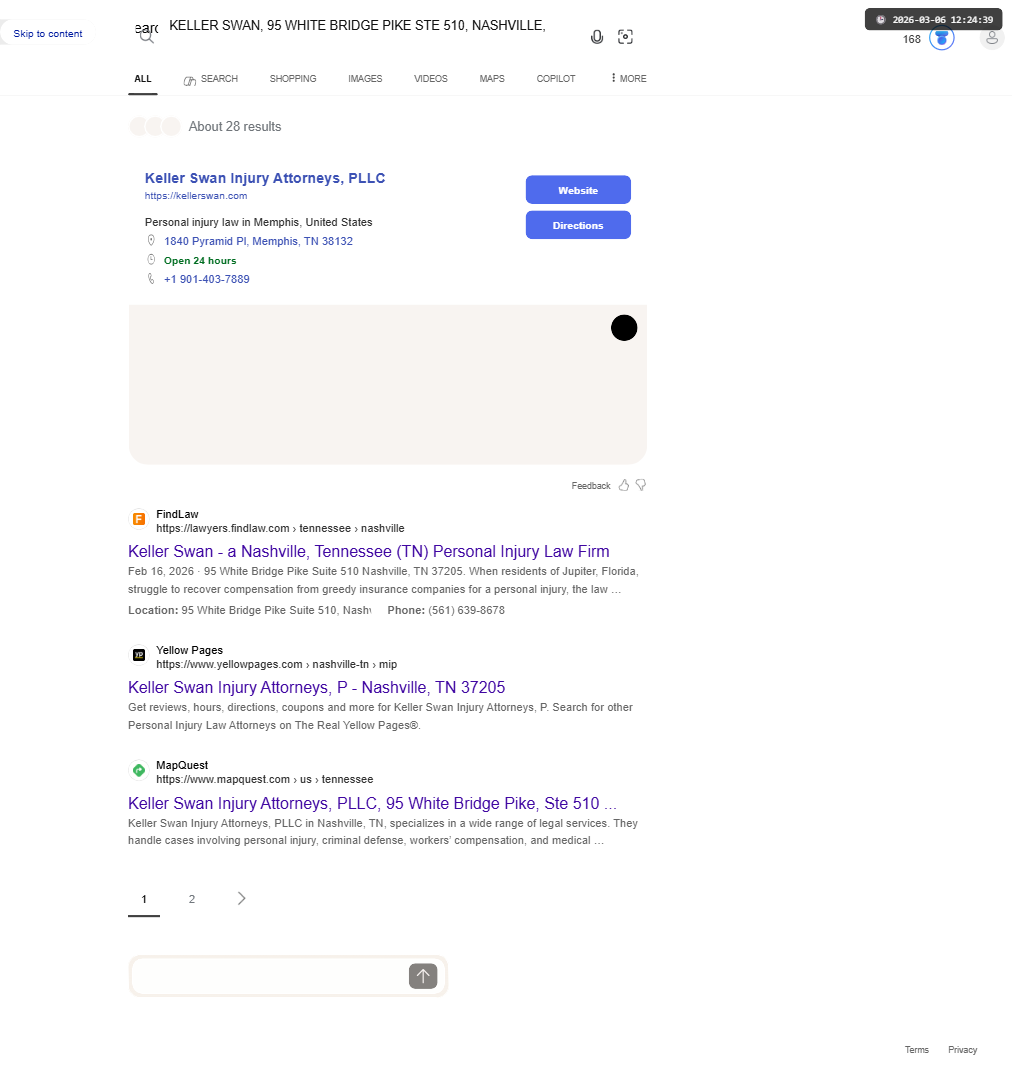
Task: Click the FindLaw favicon
Action: 139,519
